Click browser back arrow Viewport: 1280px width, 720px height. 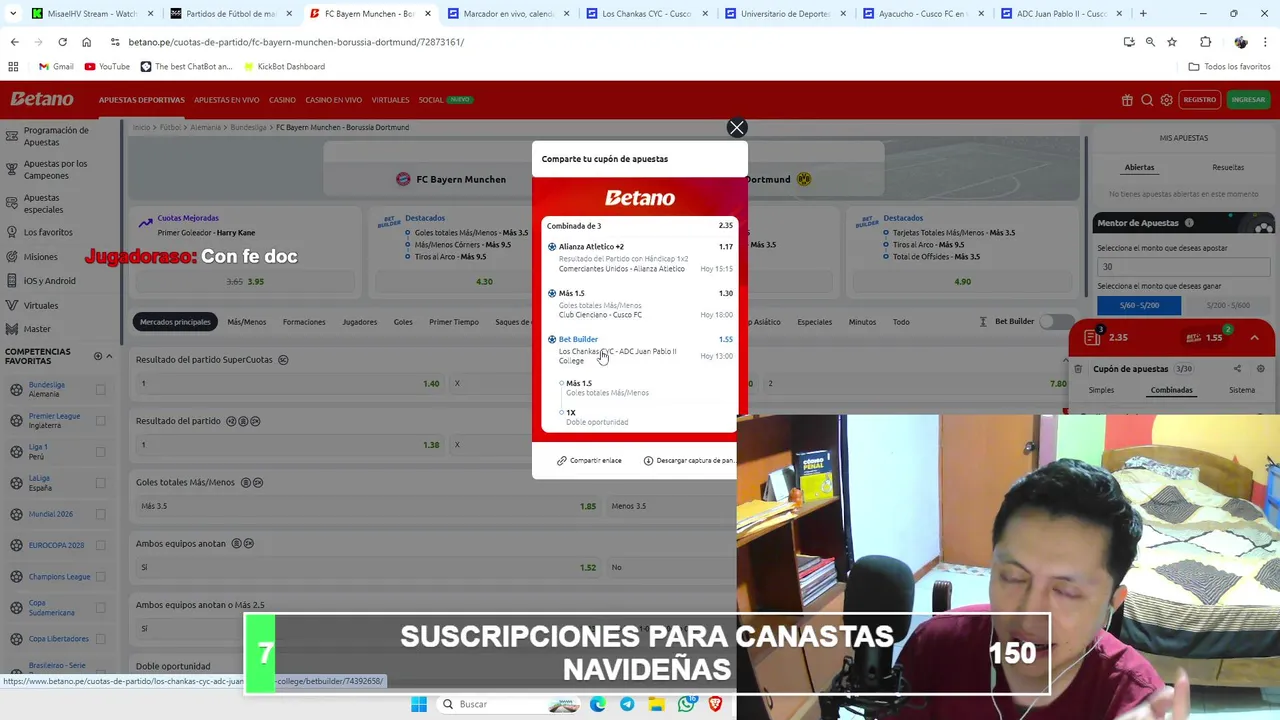point(15,42)
